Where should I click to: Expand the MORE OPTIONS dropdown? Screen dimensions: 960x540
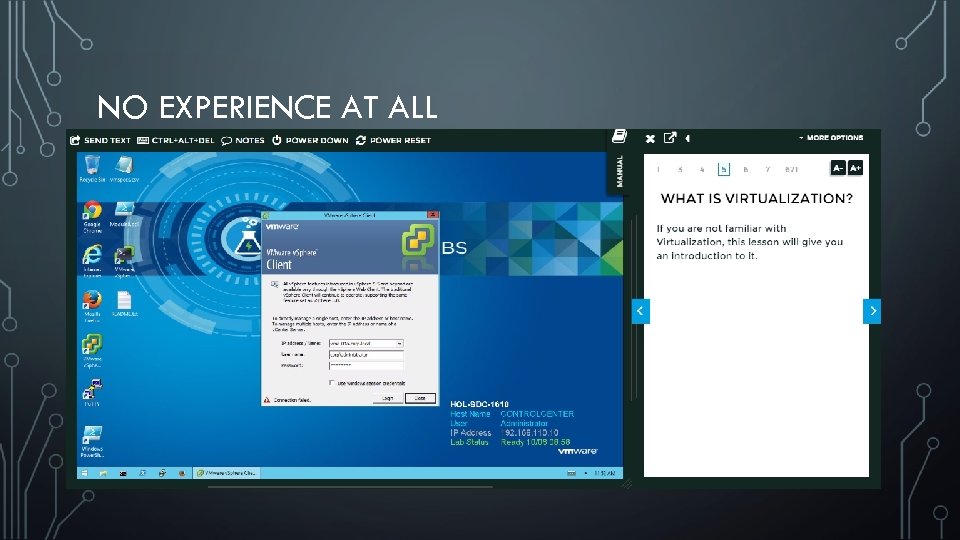coord(831,138)
